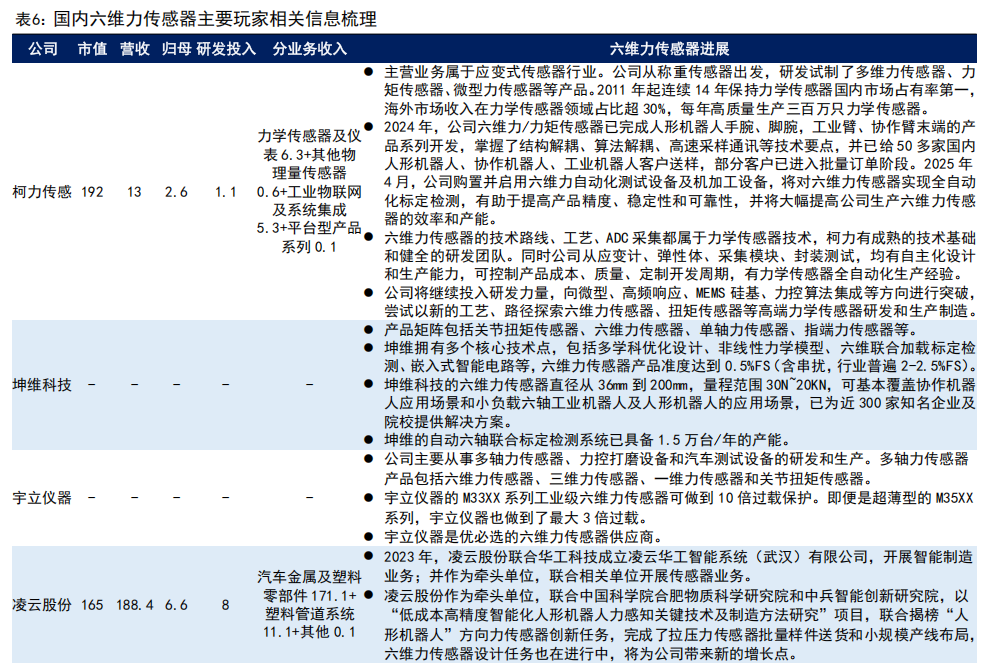This screenshot has height=663, width=986.
Task: Click the '分业务收入' column header
Action: point(309,49)
